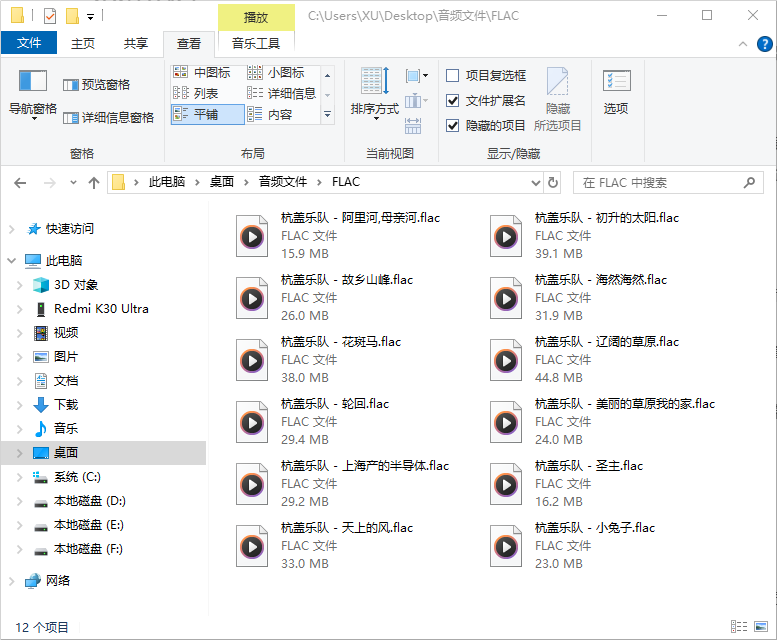
Task: Enable item check boxes (项目复选框)
Action: pyautogui.click(x=486, y=75)
